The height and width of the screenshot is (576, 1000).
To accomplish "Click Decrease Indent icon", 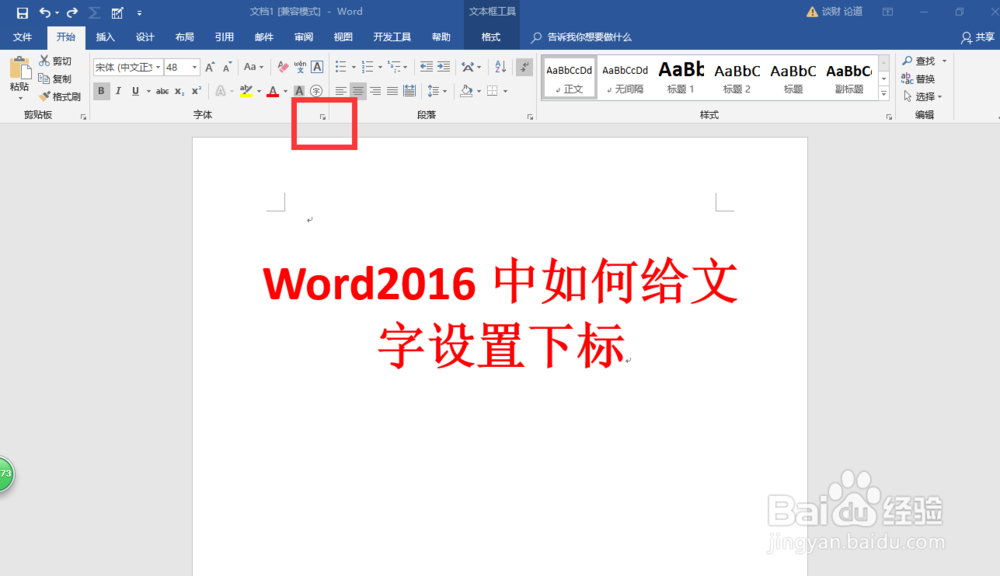I will tap(426, 67).
